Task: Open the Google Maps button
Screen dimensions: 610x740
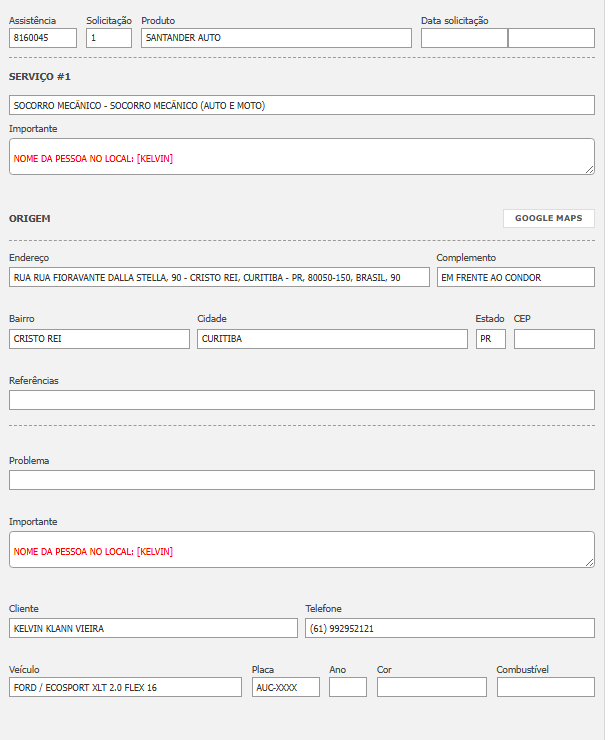Action: pos(548,218)
